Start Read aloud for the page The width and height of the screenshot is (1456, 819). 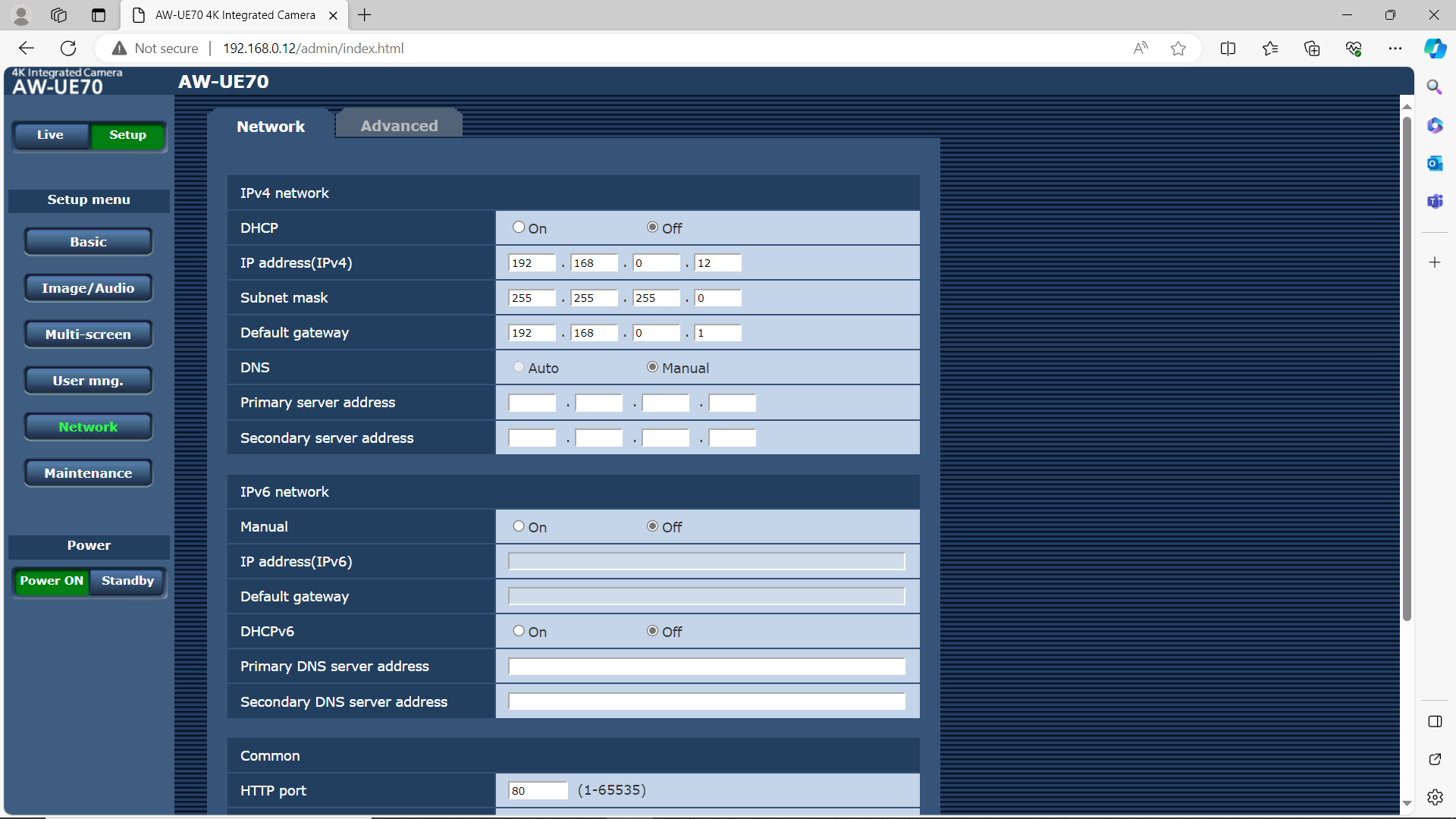pyautogui.click(x=1141, y=48)
